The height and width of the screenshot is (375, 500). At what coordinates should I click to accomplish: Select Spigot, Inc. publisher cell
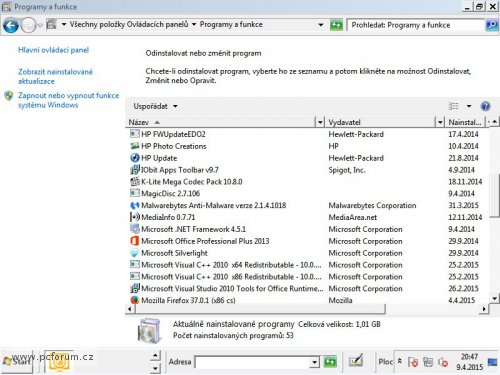point(347,170)
